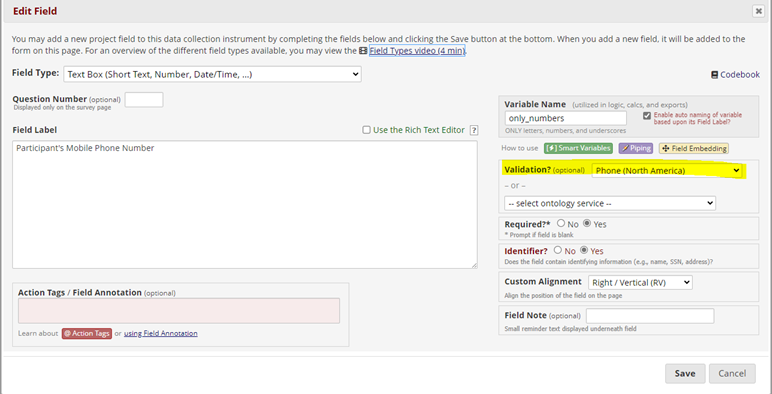Uncheck the auto naming of variable checkbox
Image resolution: width=772 pixels, height=394 pixels.
647,116
